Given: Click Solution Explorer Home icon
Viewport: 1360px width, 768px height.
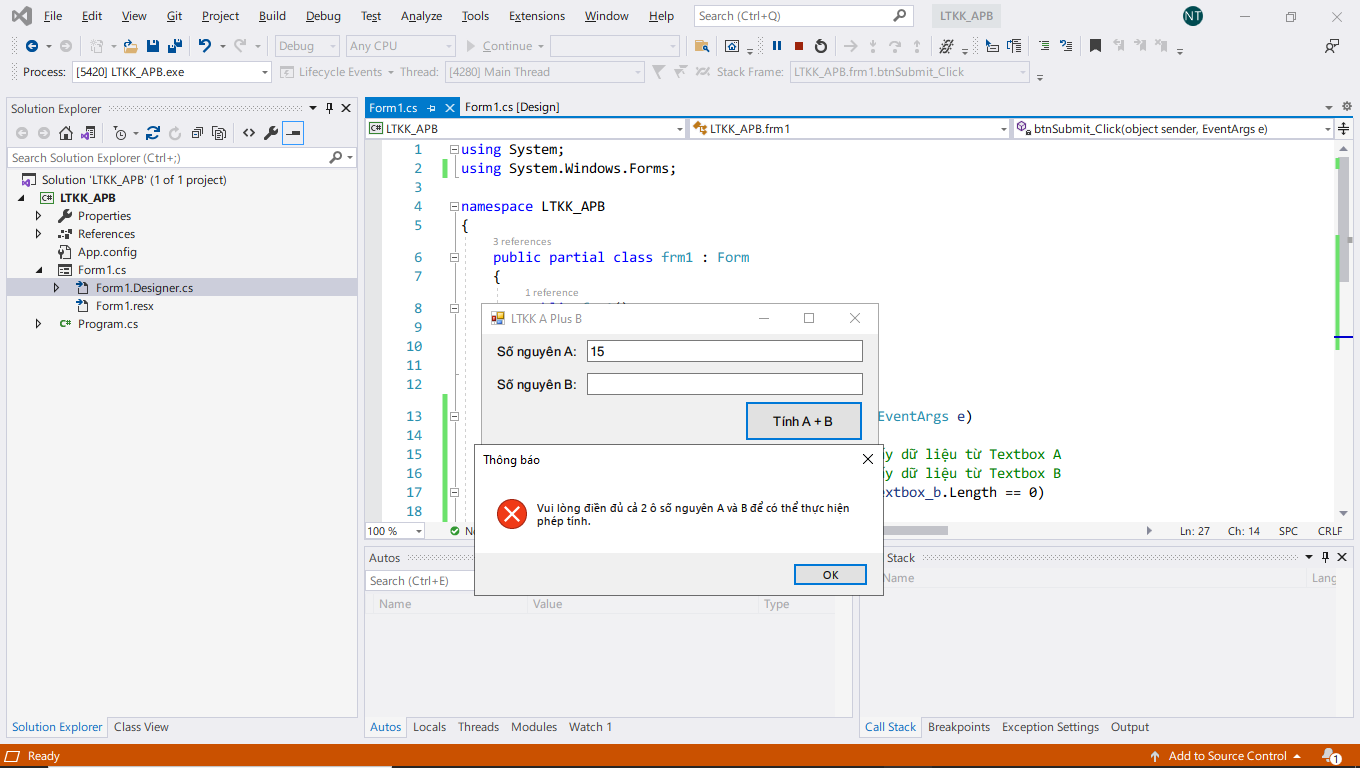Looking at the screenshot, I should point(66,133).
